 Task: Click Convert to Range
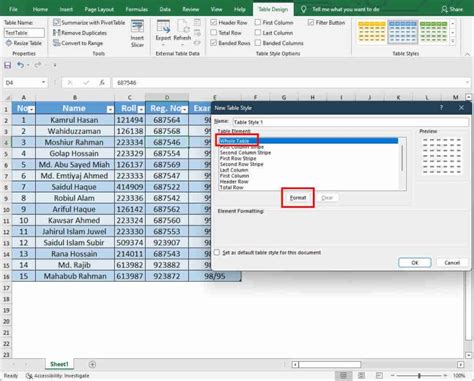coord(78,43)
